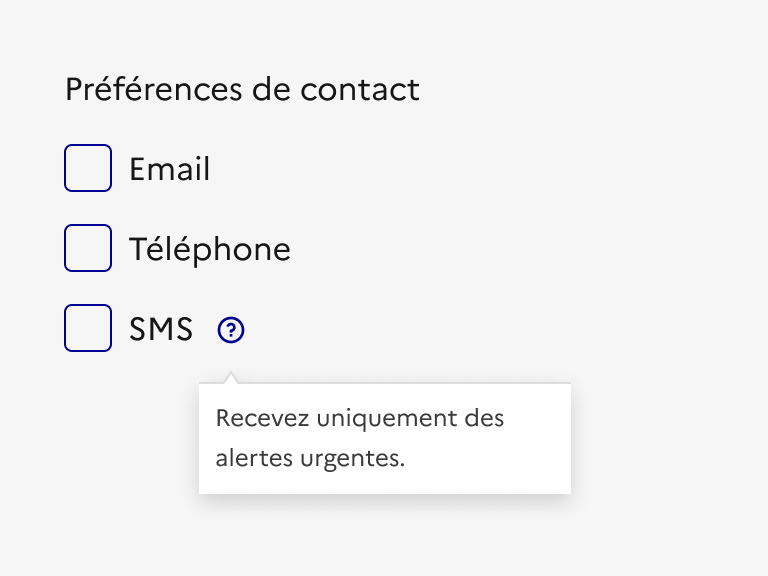Select the "Téléphone" label text
This screenshot has height=576, width=768.
click(x=210, y=249)
